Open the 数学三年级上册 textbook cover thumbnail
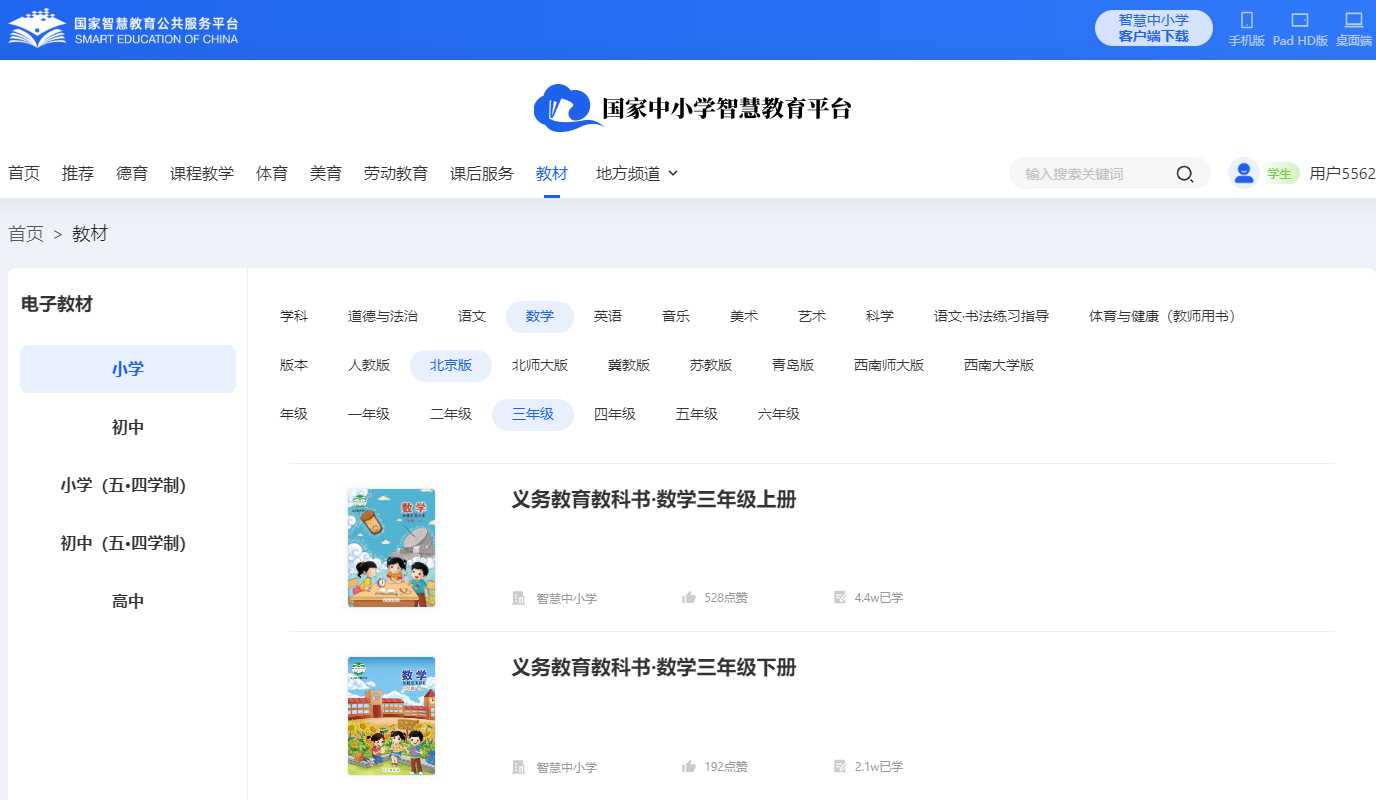The width and height of the screenshot is (1376, 800). pos(391,548)
